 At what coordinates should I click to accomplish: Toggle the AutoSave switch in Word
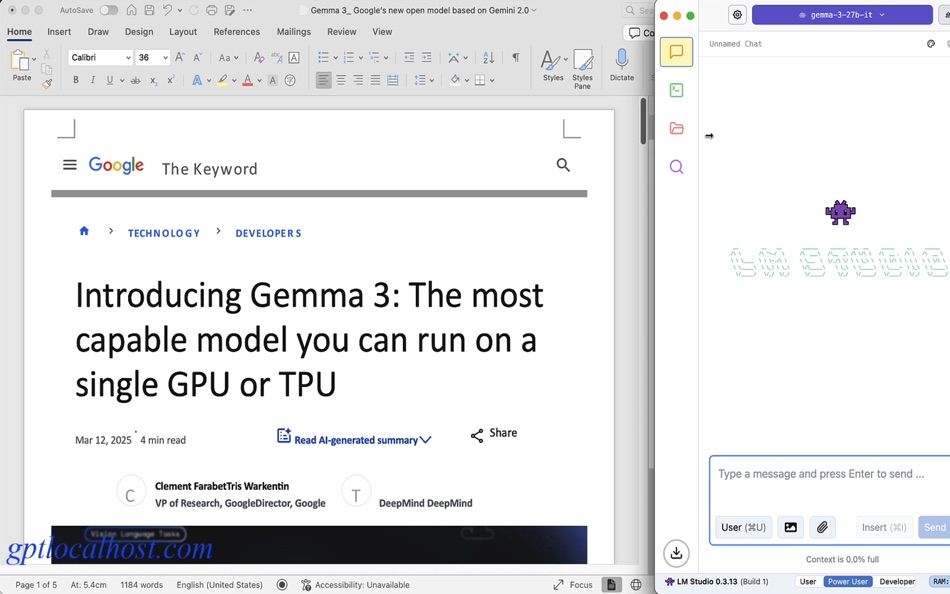(108, 10)
